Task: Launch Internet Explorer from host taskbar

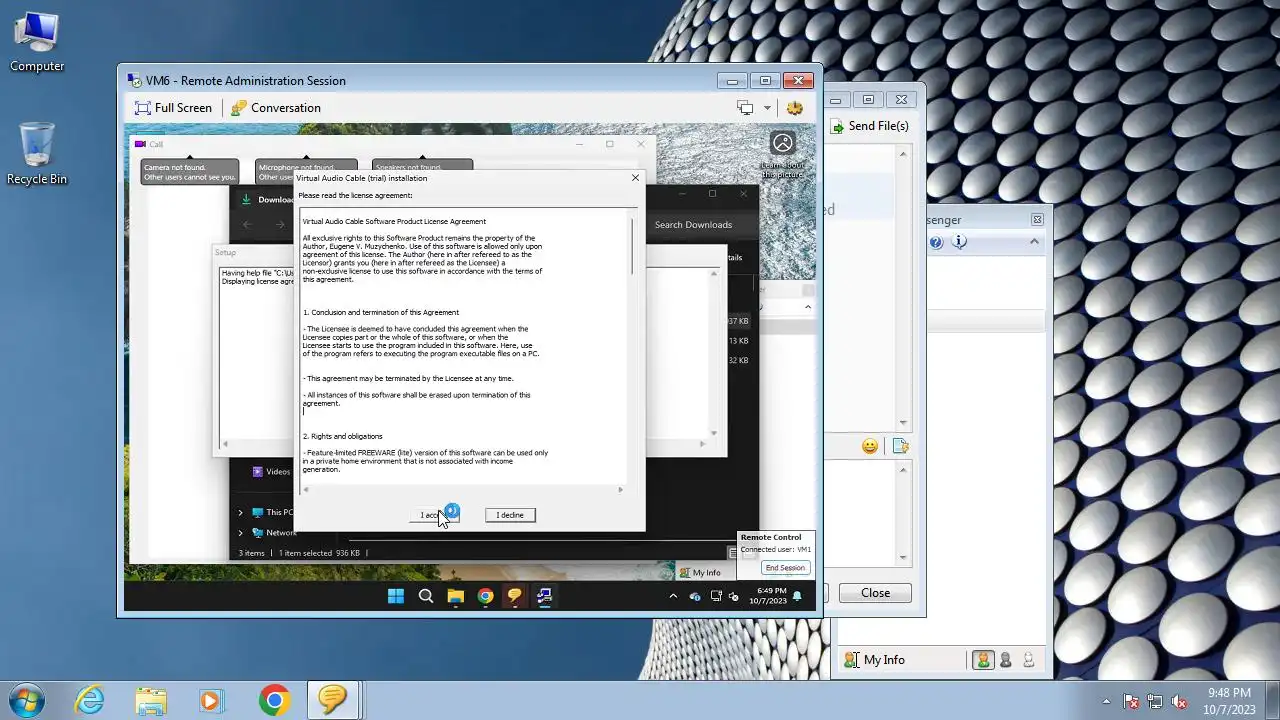Action: point(90,700)
